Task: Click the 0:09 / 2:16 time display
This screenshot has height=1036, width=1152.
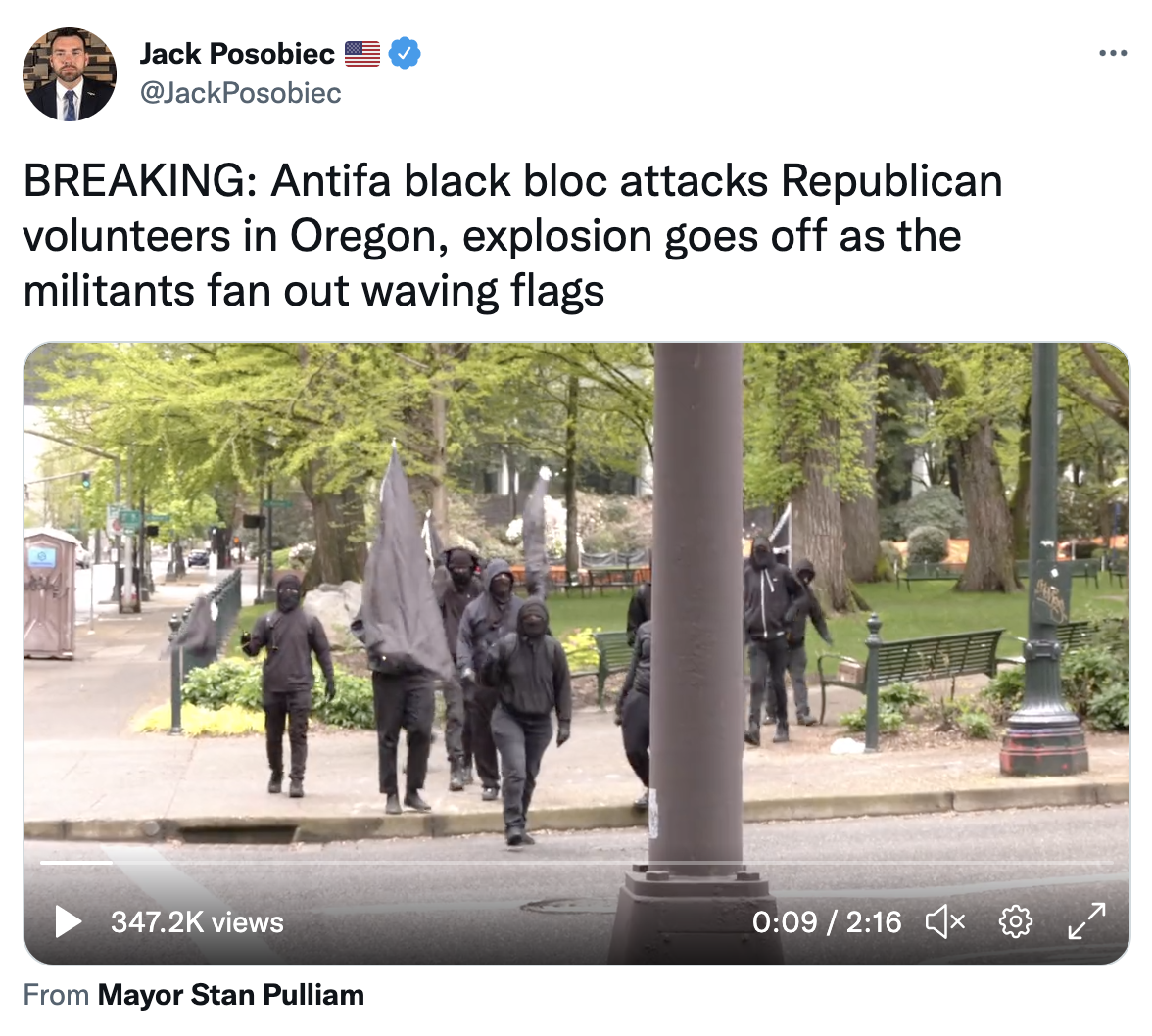Action: 827,922
